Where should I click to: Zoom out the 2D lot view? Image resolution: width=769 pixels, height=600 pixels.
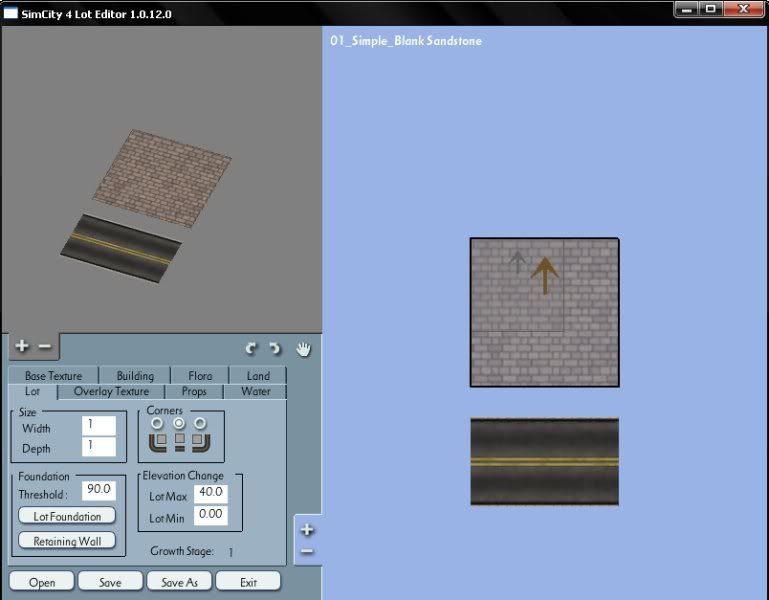pyautogui.click(x=308, y=551)
